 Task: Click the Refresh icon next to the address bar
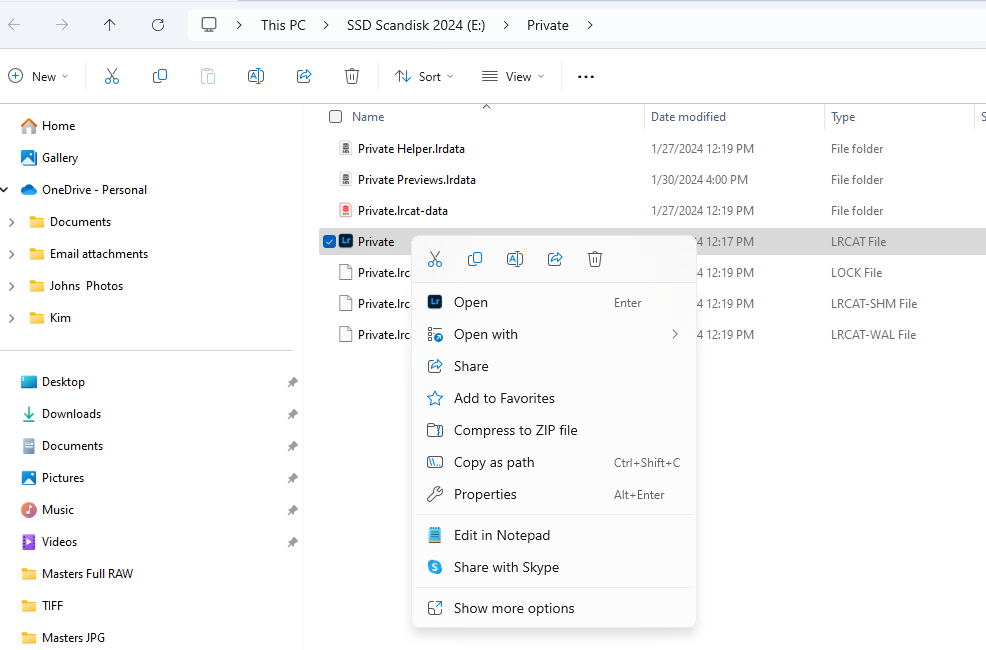[x=157, y=25]
